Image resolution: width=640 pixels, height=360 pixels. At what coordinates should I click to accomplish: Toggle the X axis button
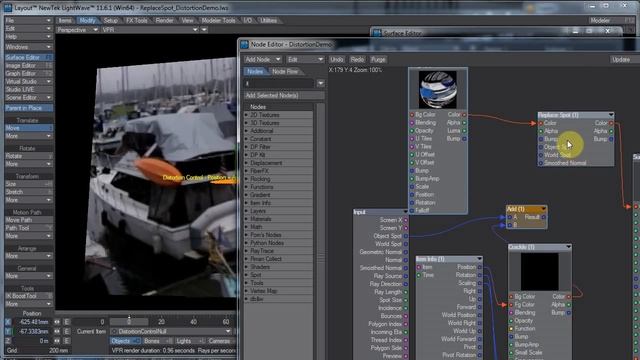8,322
